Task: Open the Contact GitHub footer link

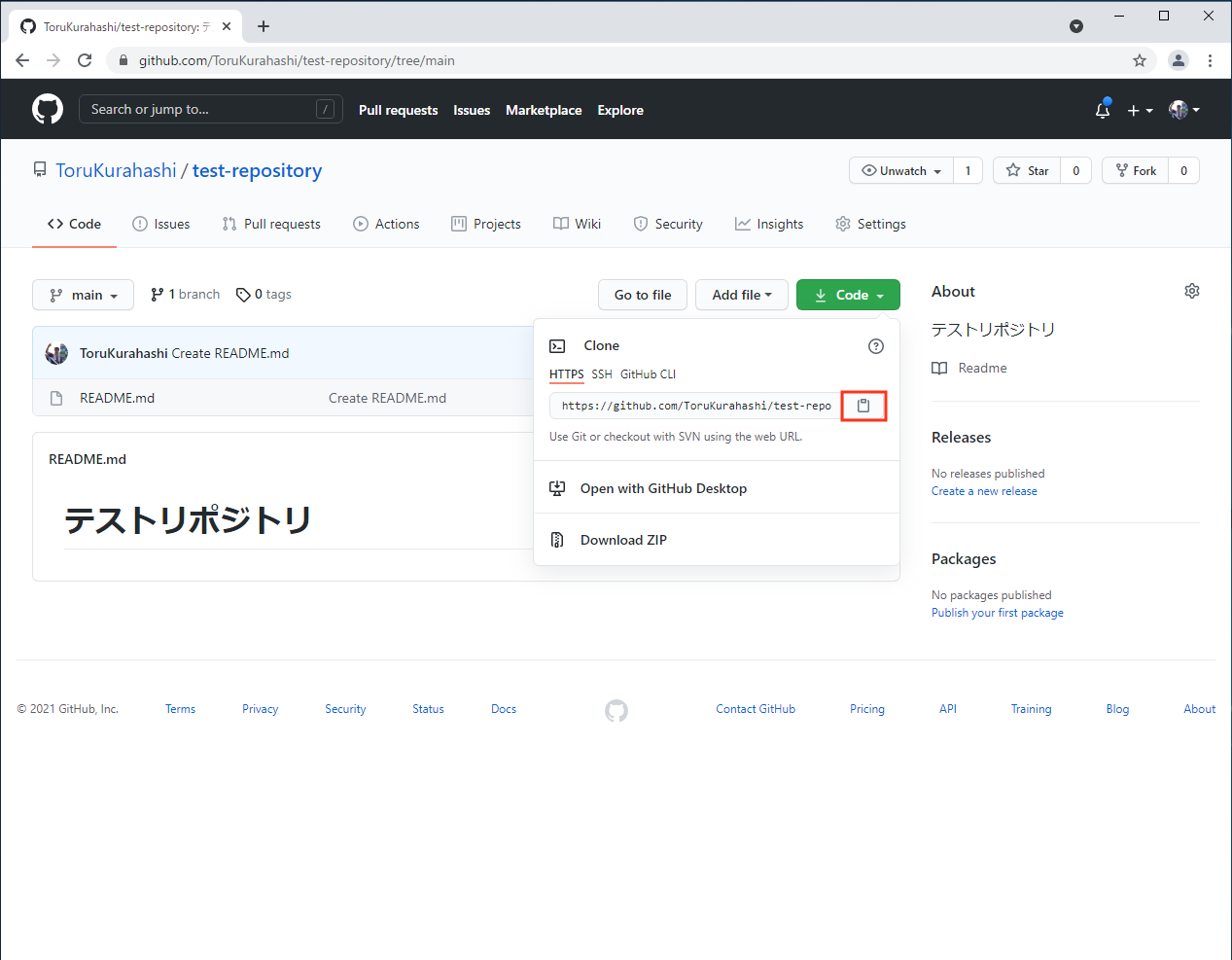Action: 756,709
